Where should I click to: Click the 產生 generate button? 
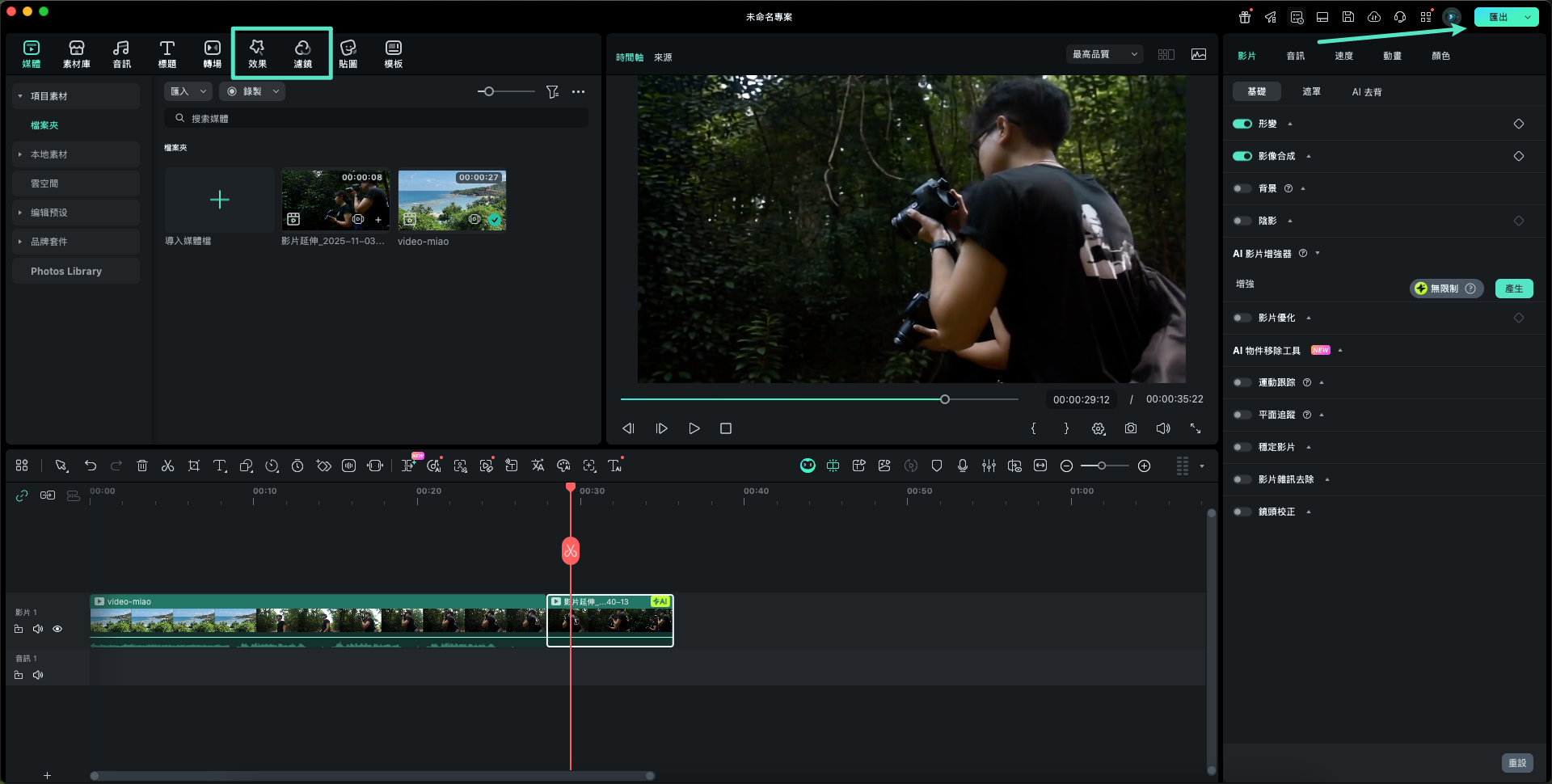[1513, 289]
